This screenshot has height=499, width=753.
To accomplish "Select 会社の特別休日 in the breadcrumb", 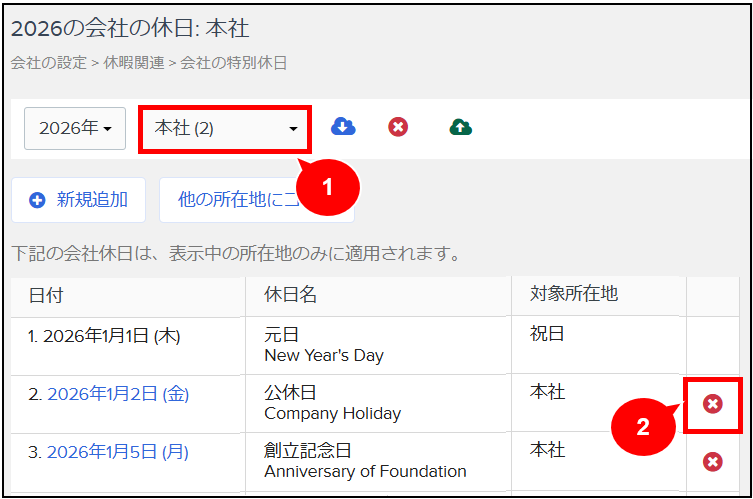I will tap(233, 63).
